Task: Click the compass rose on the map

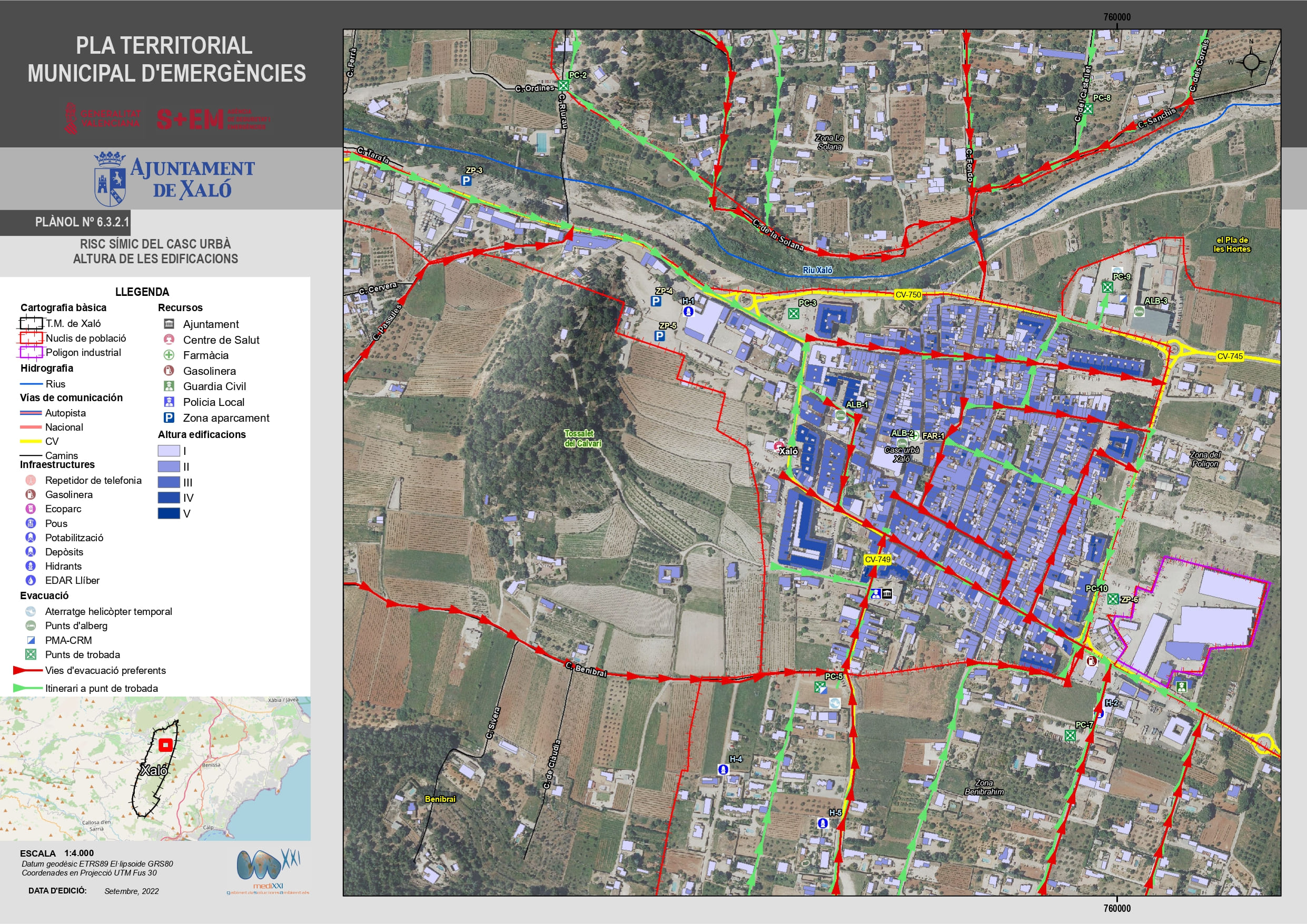Action: coord(1251,62)
